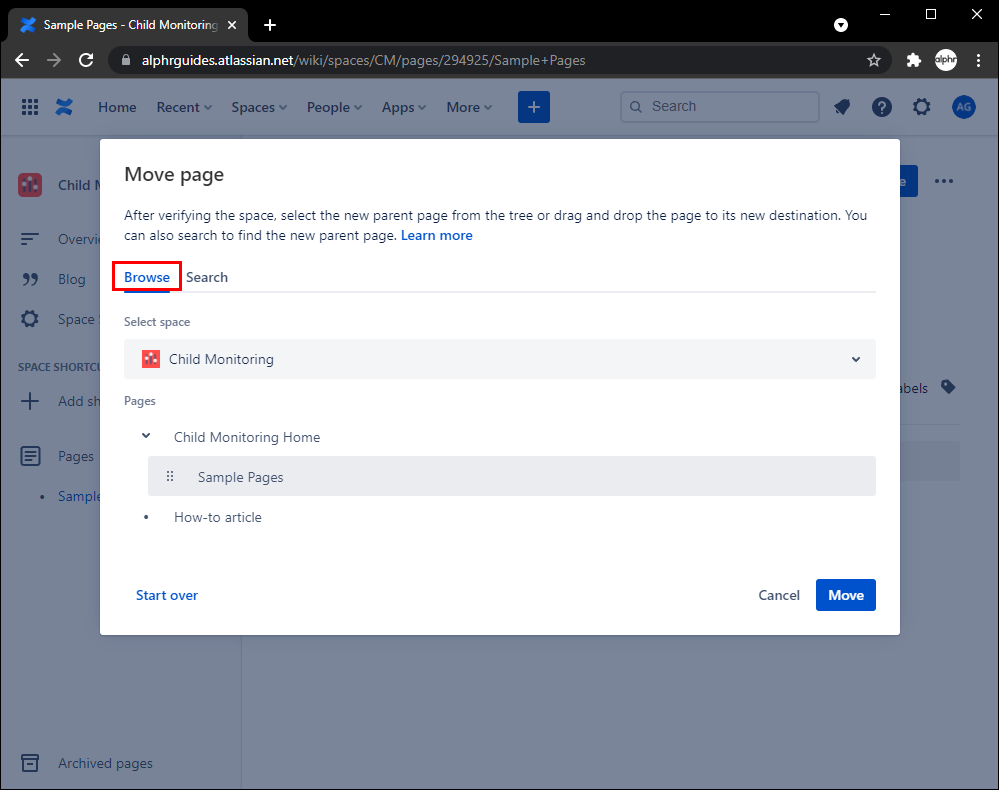Open the help question mark icon
The image size is (999, 790).
click(x=881, y=107)
